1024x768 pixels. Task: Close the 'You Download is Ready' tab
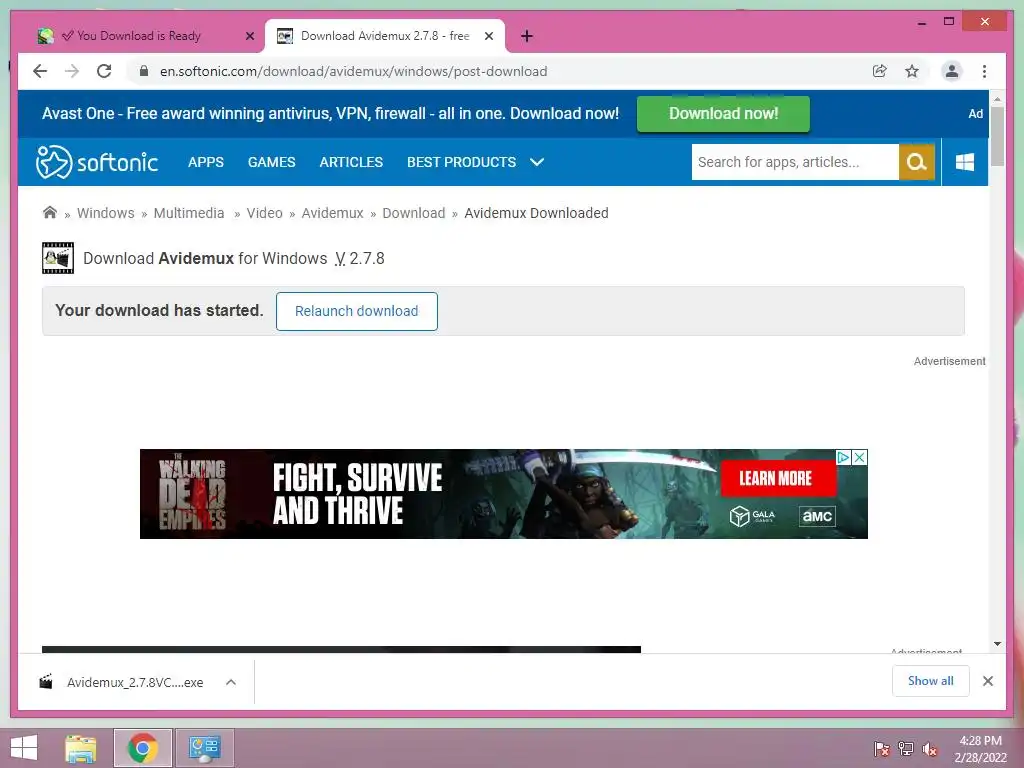click(x=249, y=36)
